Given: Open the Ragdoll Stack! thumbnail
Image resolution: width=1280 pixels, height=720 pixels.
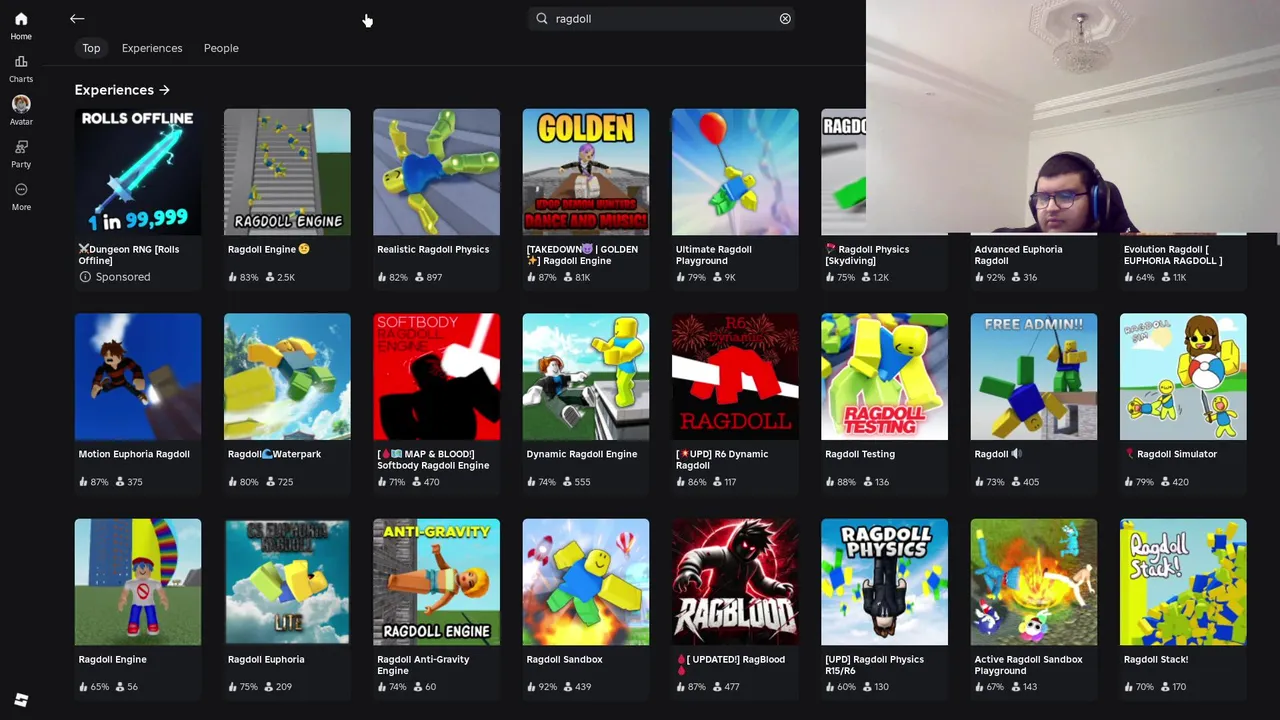Looking at the screenshot, I should point(1183,582).
